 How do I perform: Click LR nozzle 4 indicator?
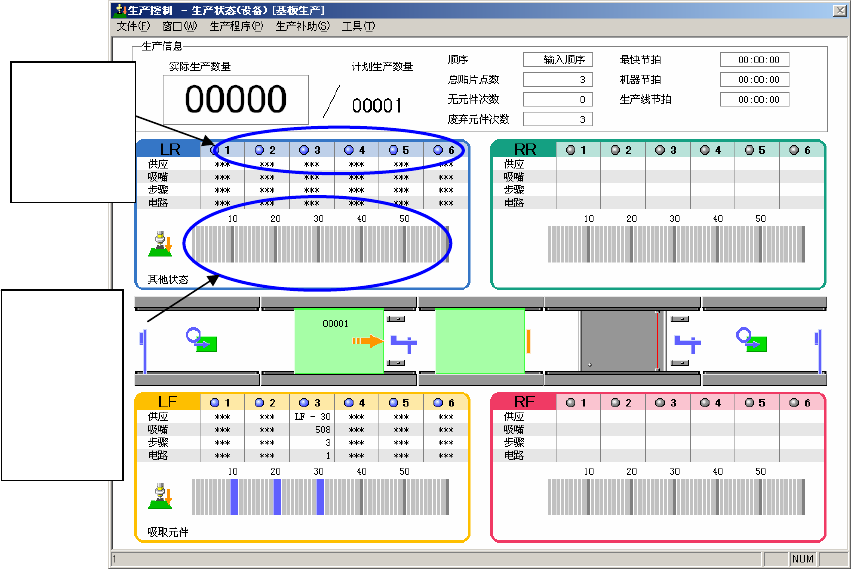click(349, 150)
